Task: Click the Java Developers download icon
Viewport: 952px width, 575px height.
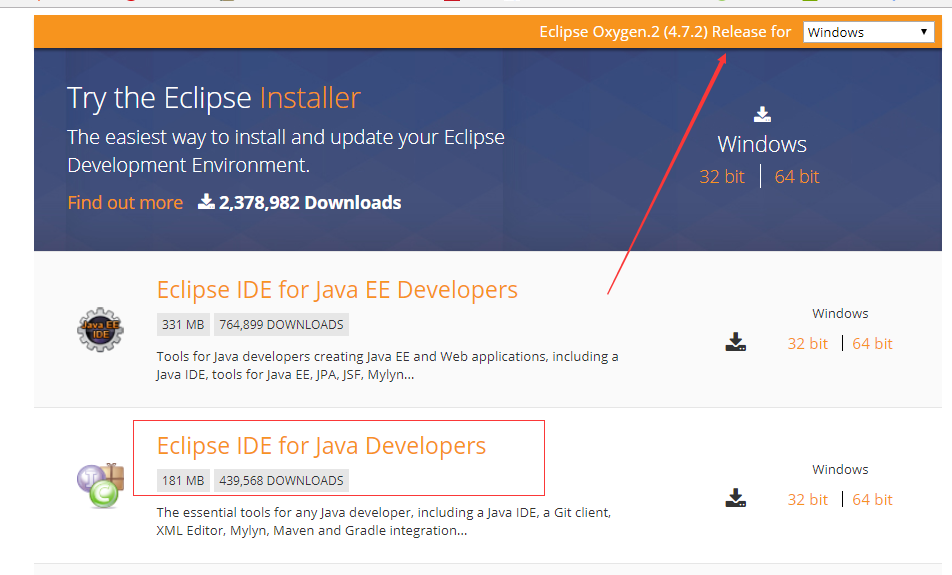Action: [x=736, y=498]
